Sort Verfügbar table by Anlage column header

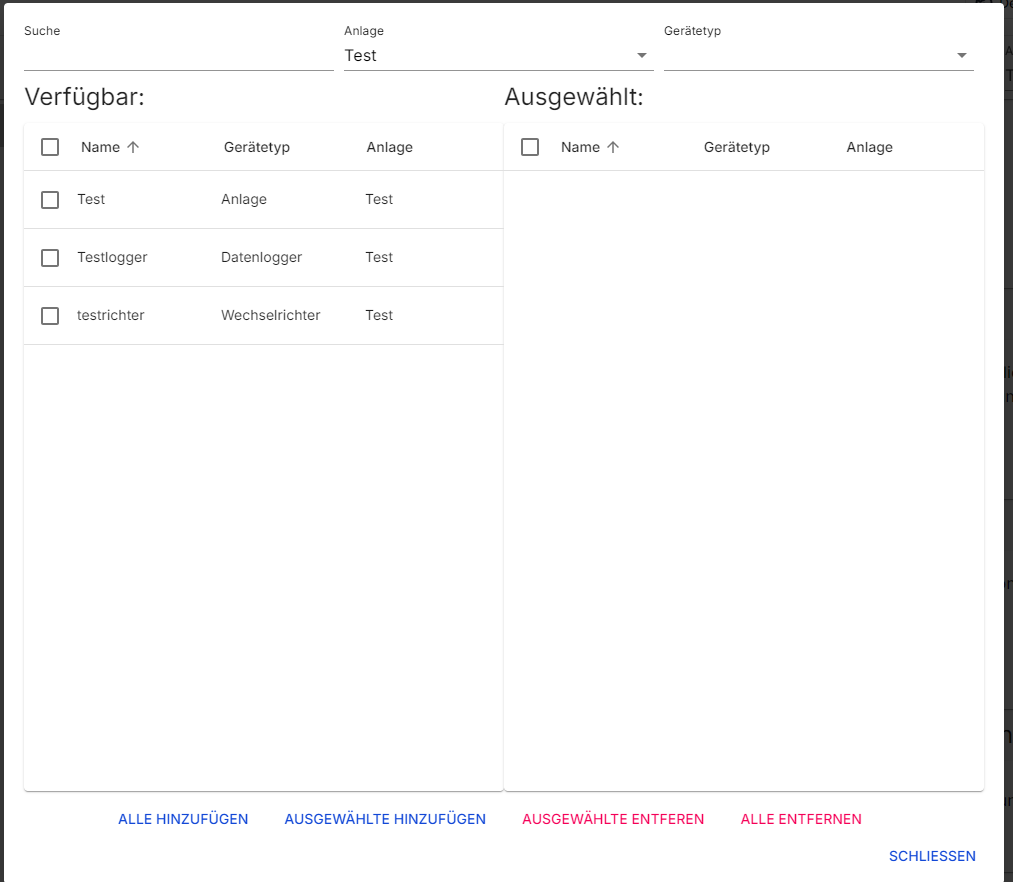click(389, 147)
